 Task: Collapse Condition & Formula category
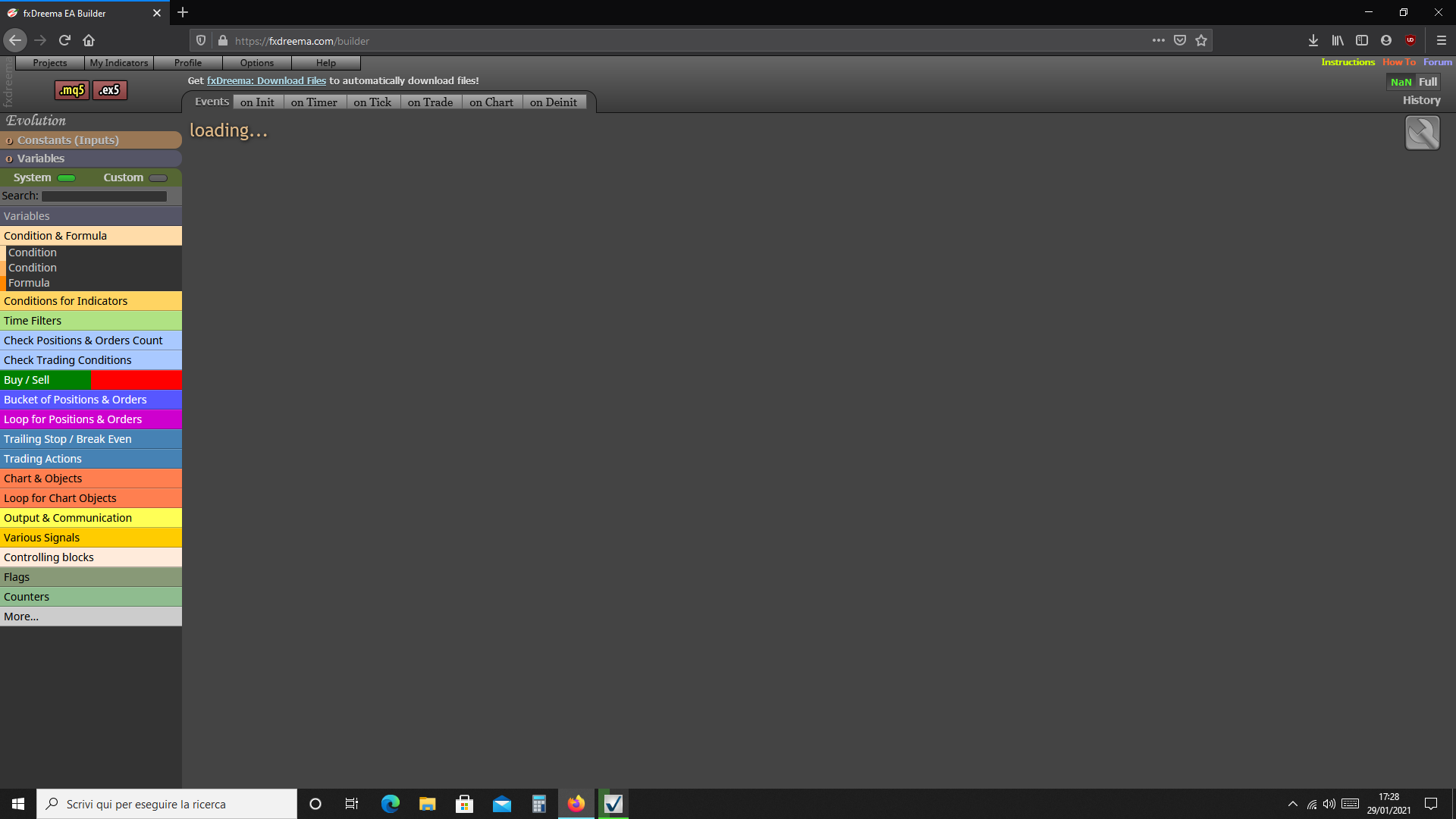coord(91,236)
